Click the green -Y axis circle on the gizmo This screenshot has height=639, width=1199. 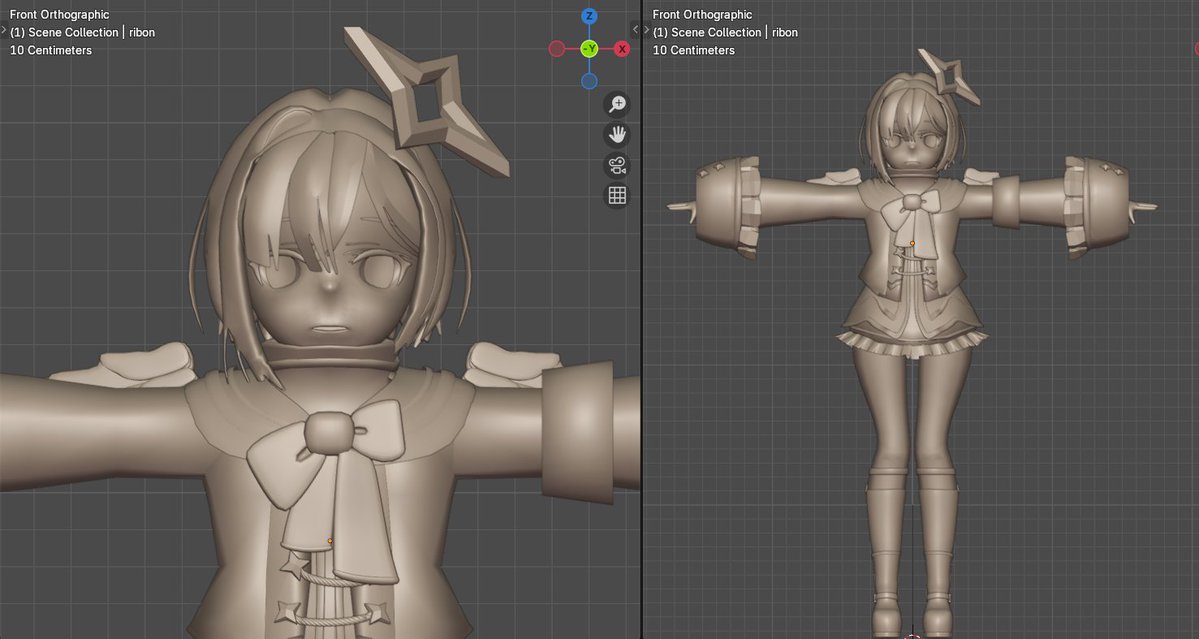tap(589, 49)
